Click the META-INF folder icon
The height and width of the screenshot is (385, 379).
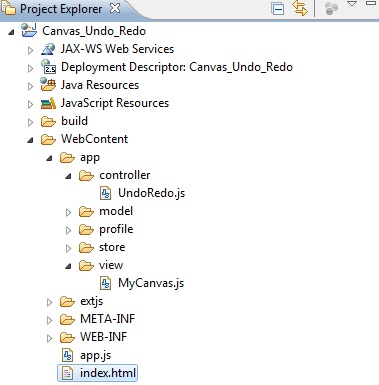(x=67, y=319)
